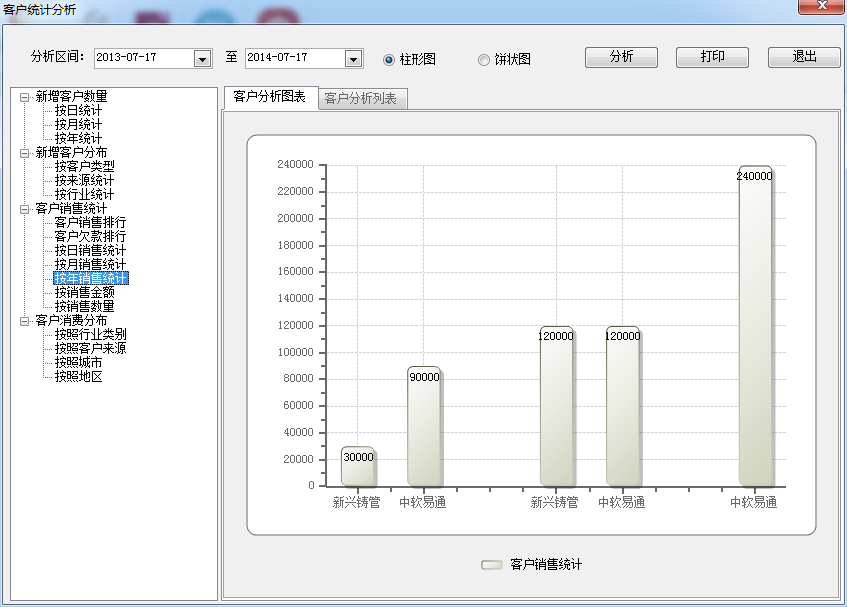Click the 240000 bar in the chart

tap(755, 326)
